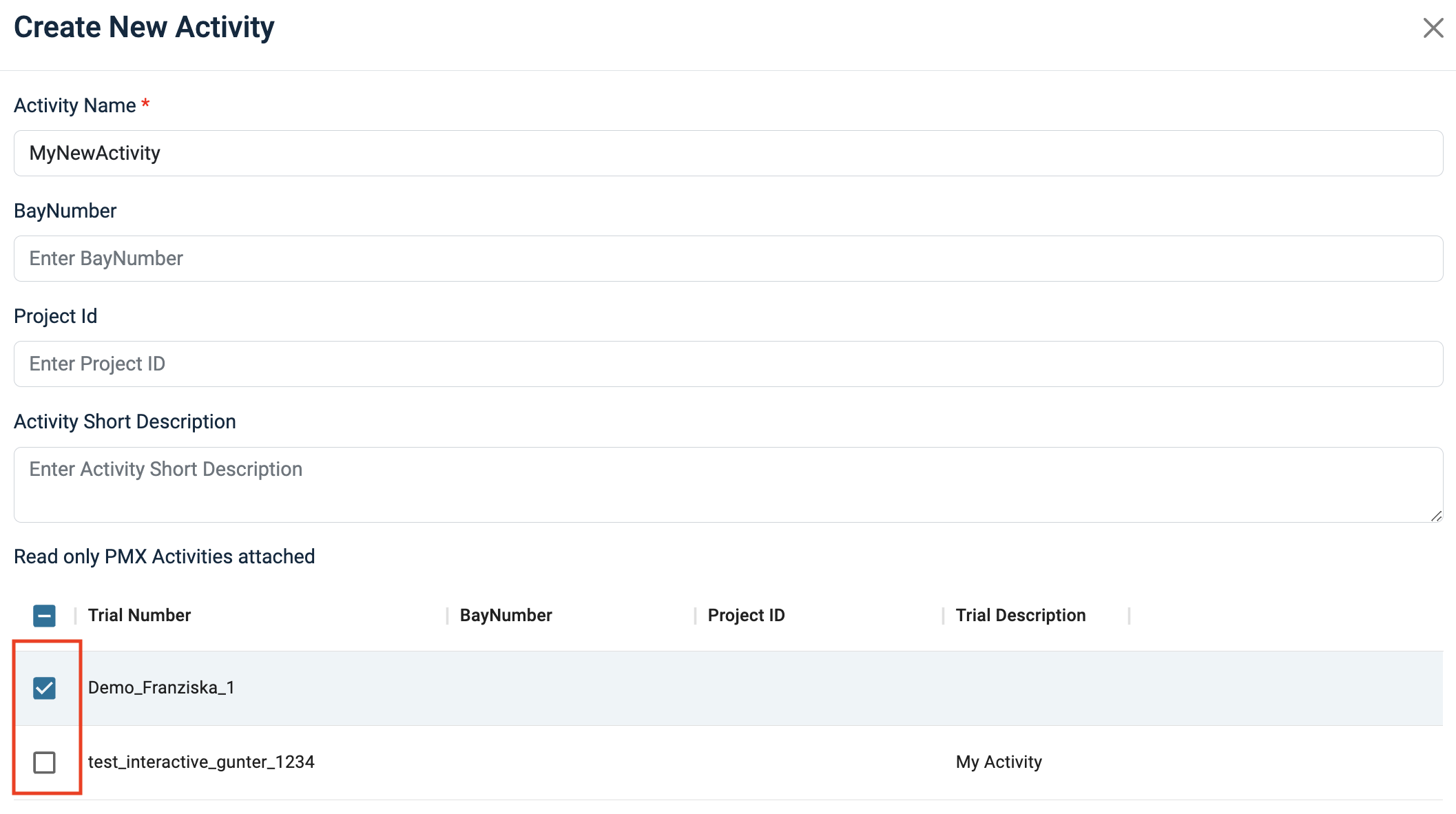Sort by Trial Number column header

coord(140,616)
